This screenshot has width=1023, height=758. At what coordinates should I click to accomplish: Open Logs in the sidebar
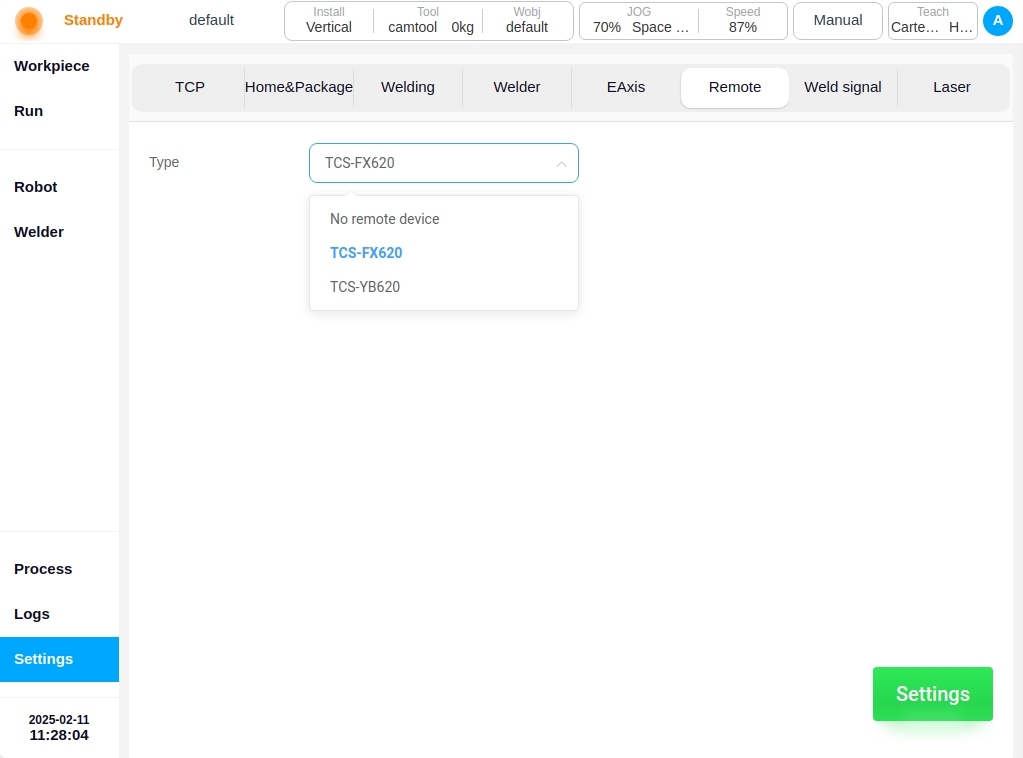[x=32, y=614]
